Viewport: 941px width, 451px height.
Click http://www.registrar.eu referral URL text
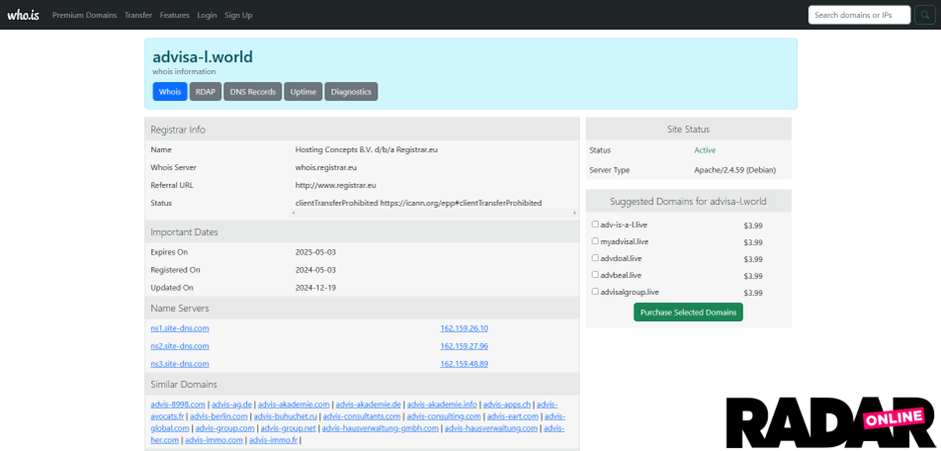click(335, 185)
